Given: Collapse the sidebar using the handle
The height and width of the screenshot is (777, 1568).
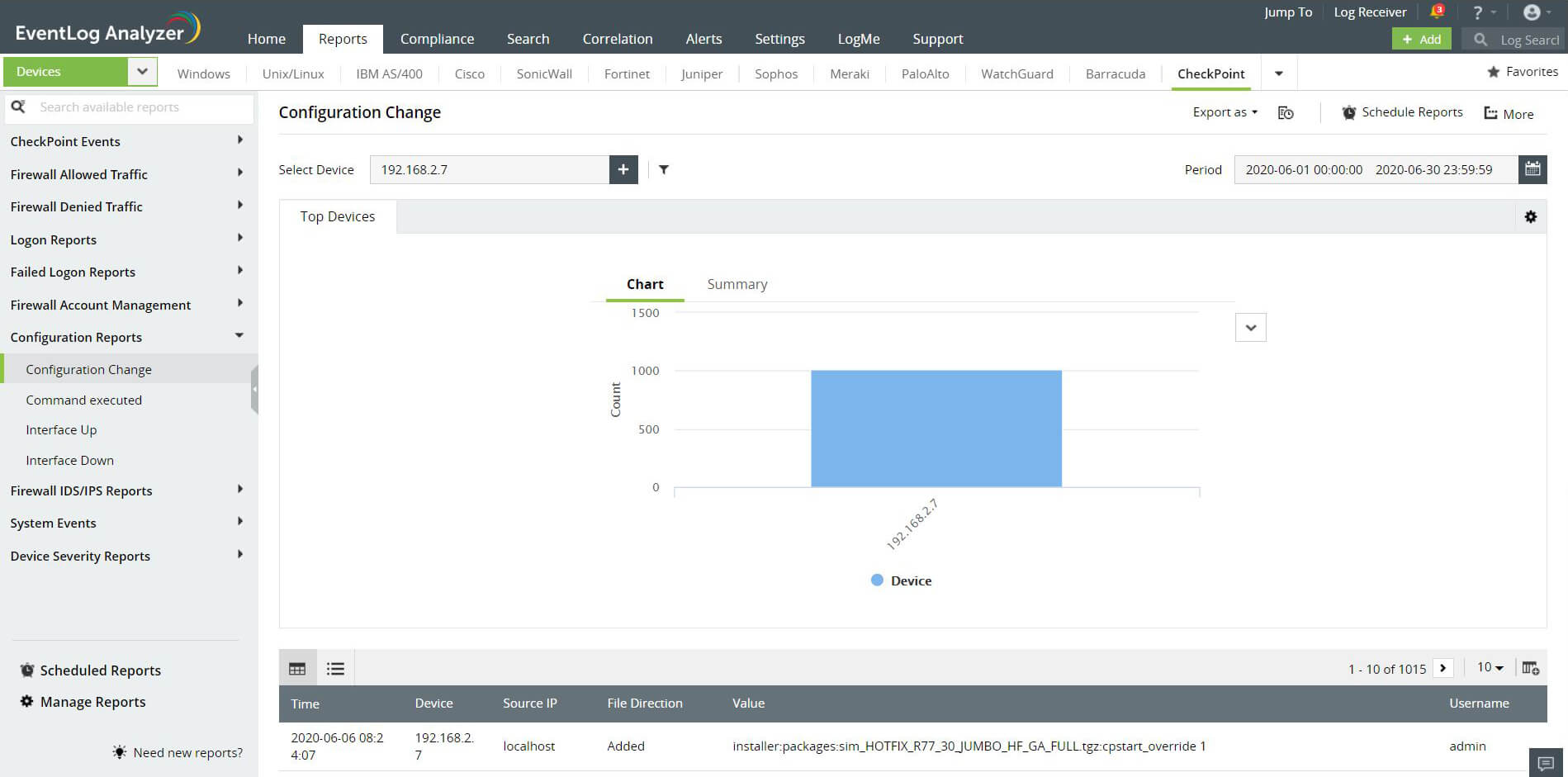Looking at the screenshot, I should pyautogui.click(x=254, y=389).
